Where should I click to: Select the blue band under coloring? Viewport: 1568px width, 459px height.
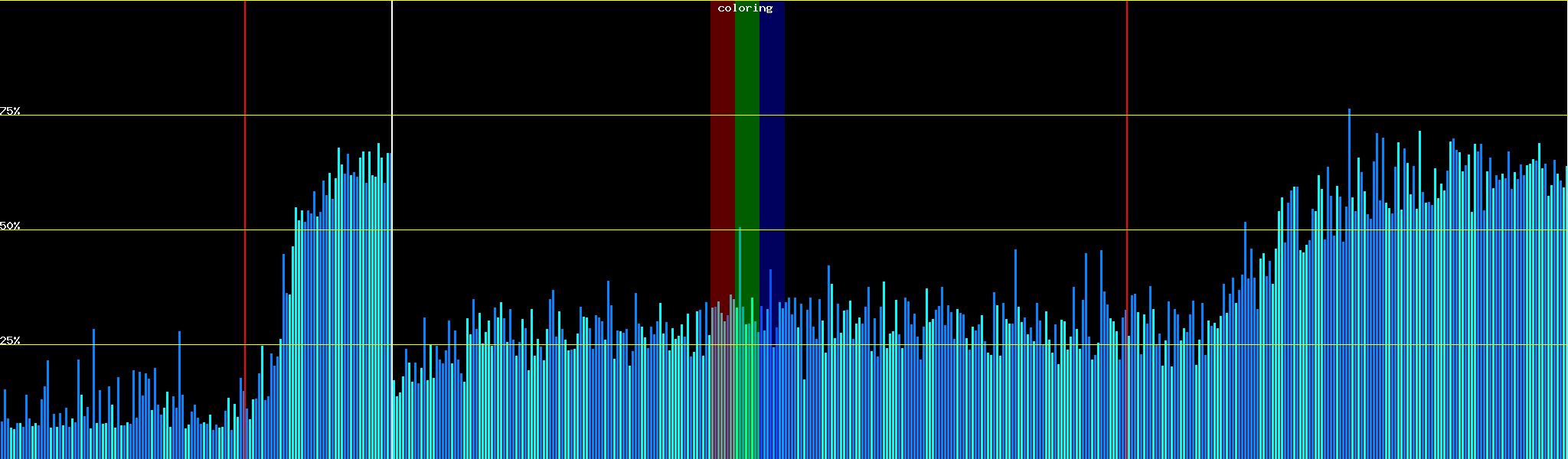772,229
